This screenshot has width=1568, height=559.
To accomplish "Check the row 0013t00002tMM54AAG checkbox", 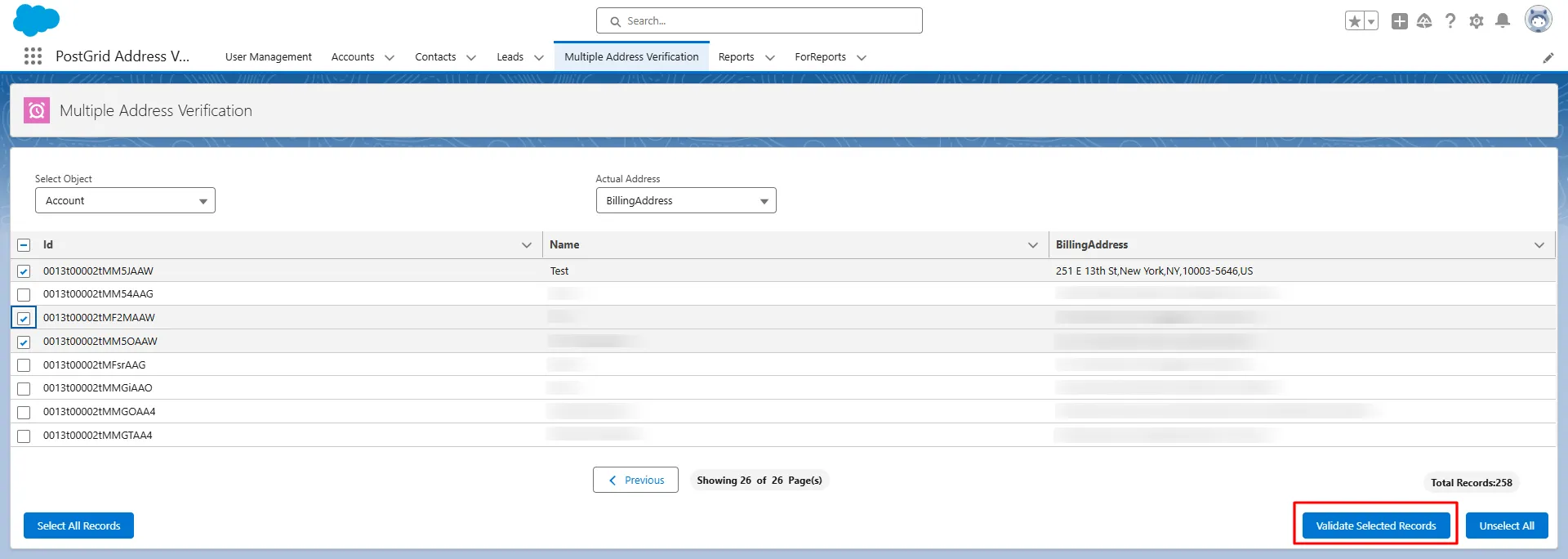I will 24,294.
